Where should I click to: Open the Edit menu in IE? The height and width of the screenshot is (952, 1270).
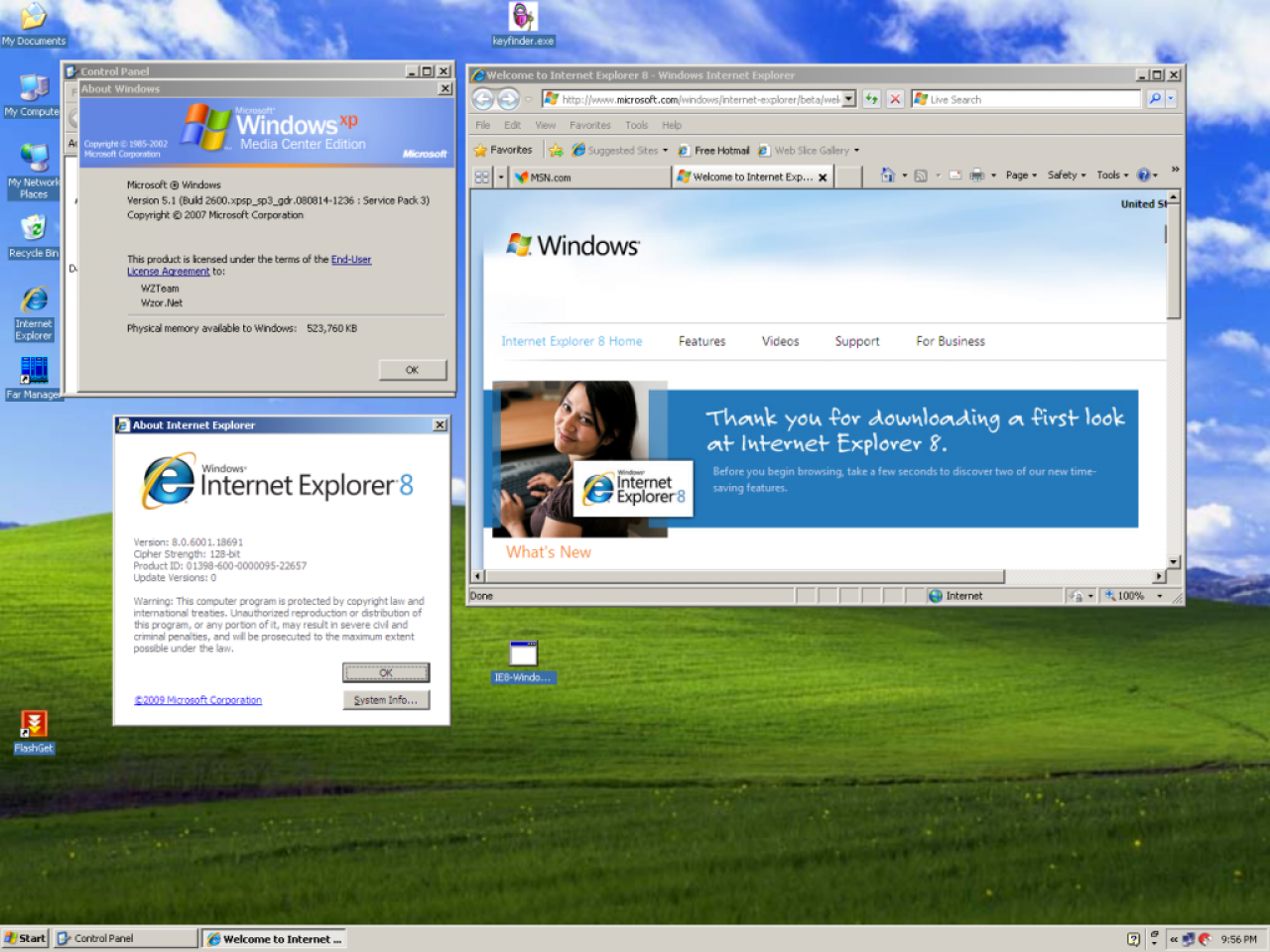512,125
